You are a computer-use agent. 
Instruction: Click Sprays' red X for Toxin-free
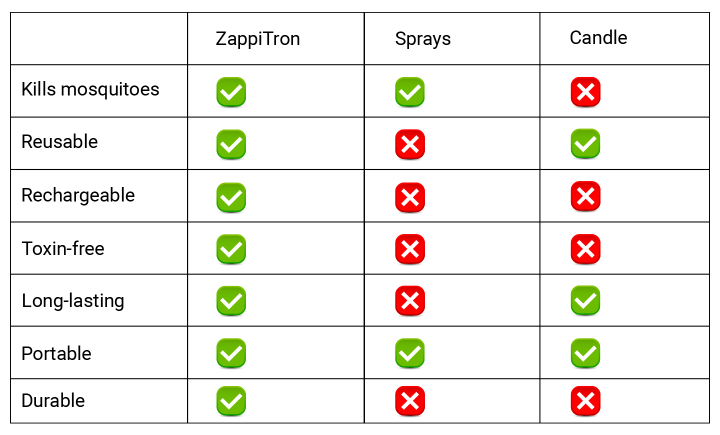(410, 249)
